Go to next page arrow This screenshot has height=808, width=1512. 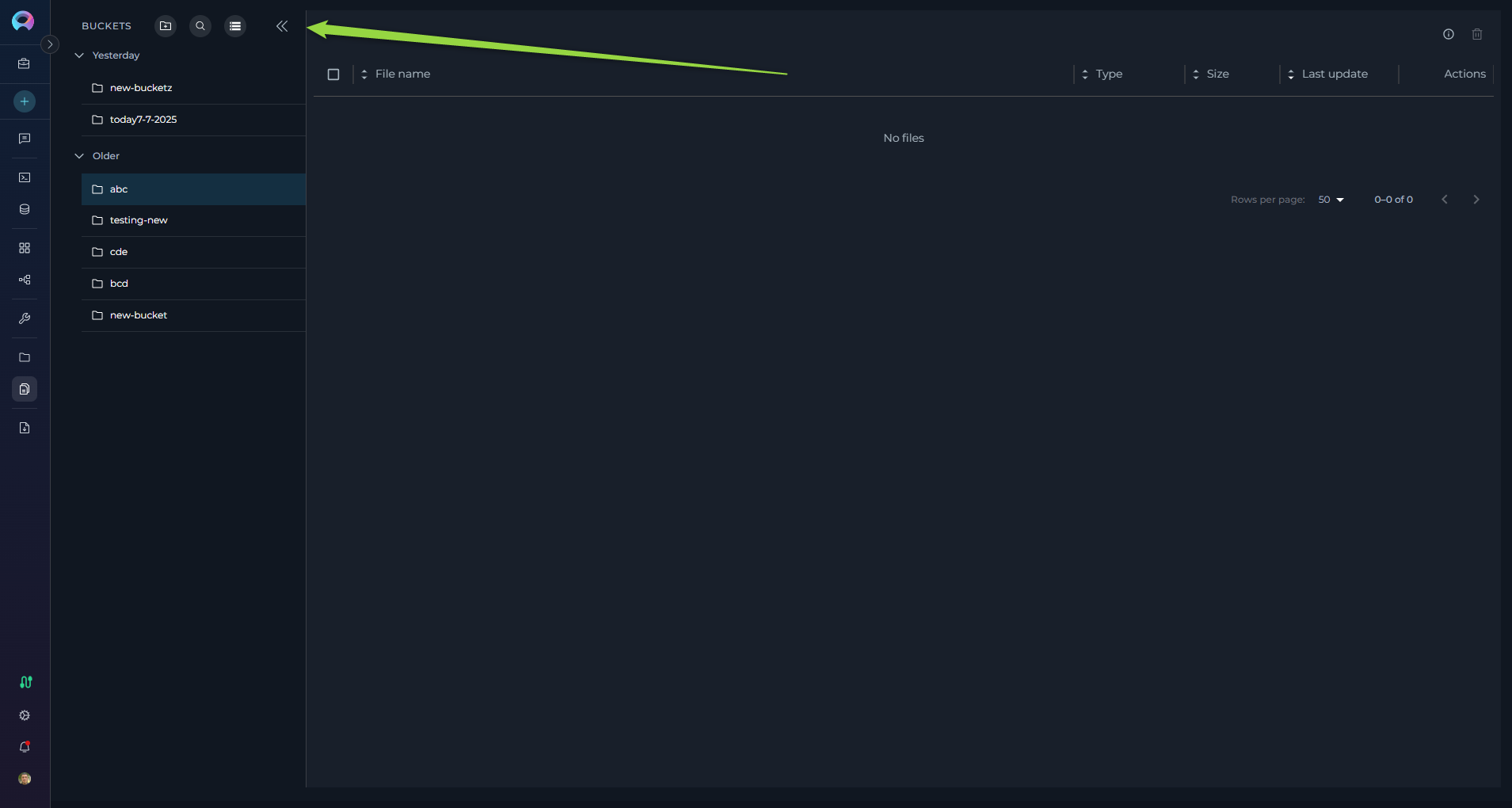pyautogui.click(x=1476, y=200)
